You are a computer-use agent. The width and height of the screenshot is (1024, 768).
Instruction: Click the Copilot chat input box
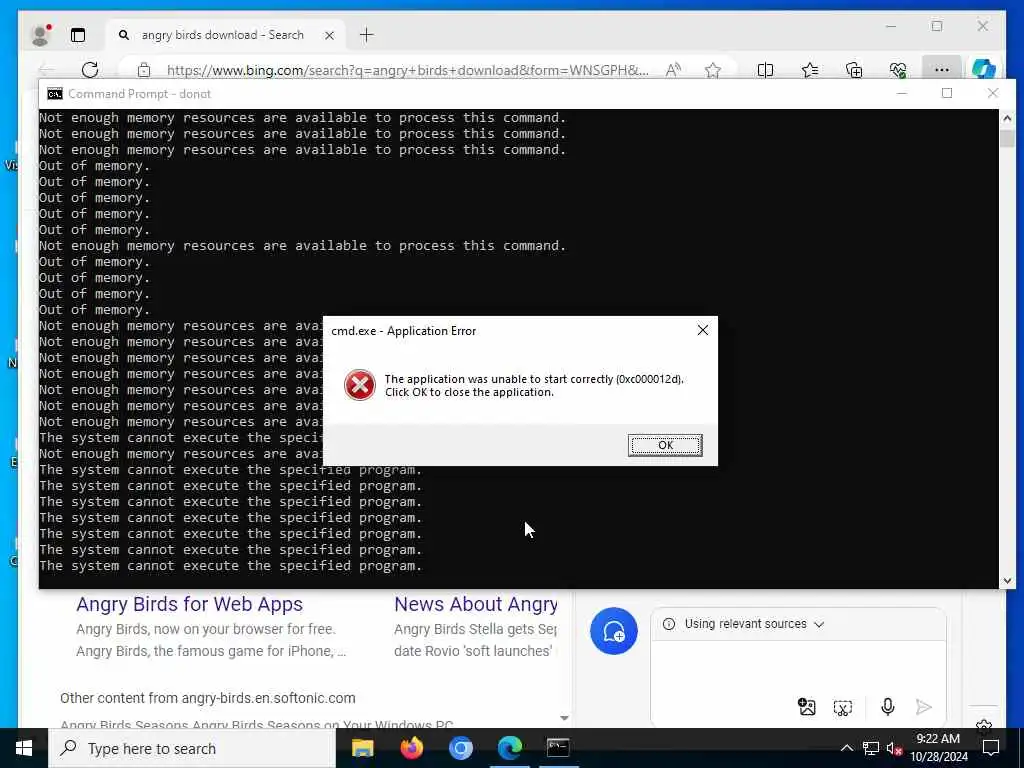point(798,666)
